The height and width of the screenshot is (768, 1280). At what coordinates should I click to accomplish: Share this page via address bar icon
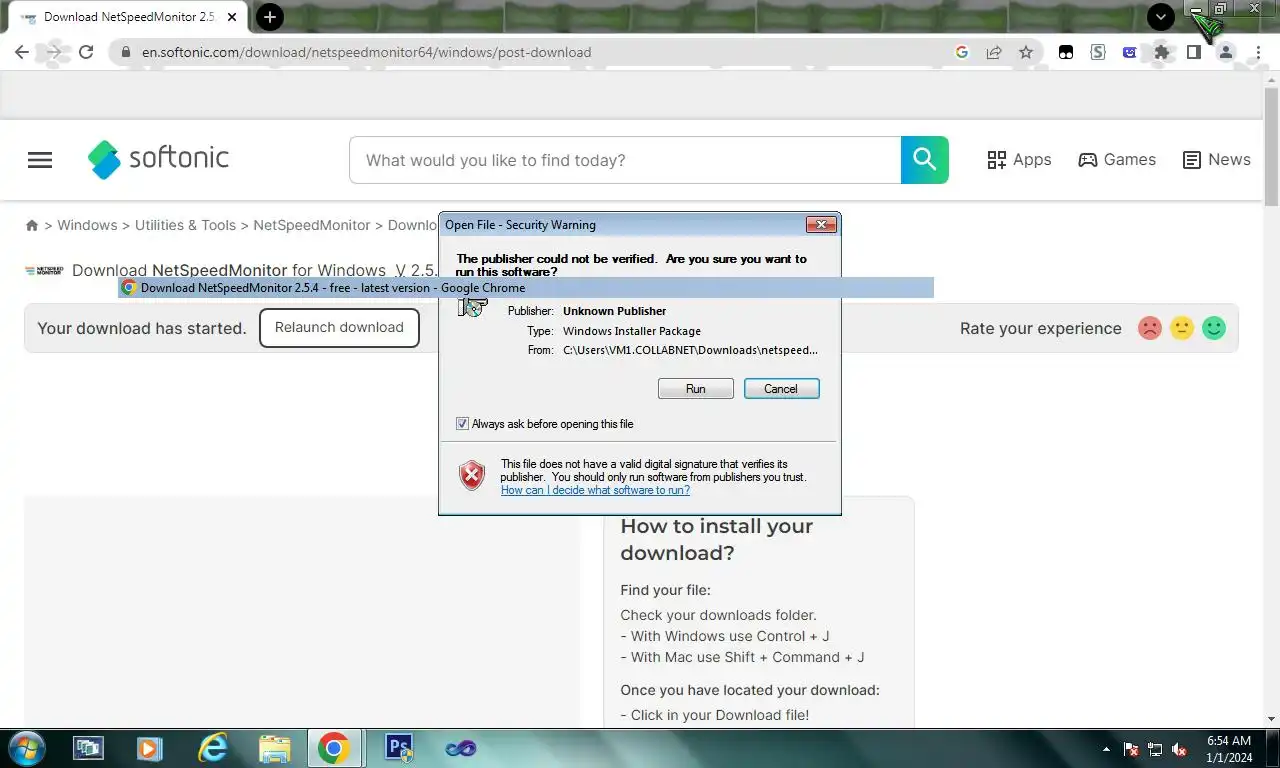(x=994, y=52)
